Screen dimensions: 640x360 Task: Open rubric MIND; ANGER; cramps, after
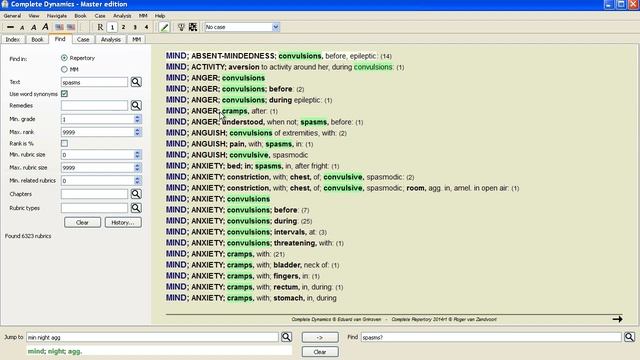coord(222,111)
